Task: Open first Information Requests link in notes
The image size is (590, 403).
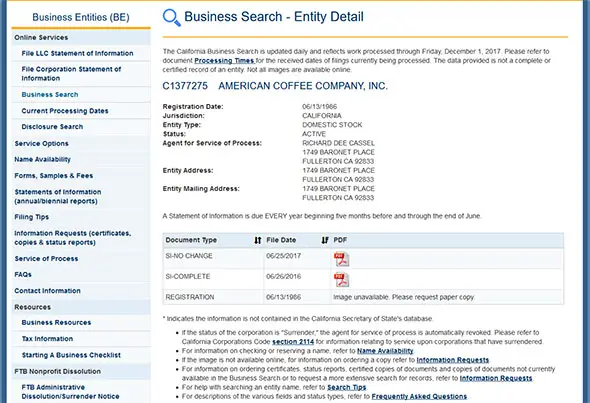Action: 453,360
